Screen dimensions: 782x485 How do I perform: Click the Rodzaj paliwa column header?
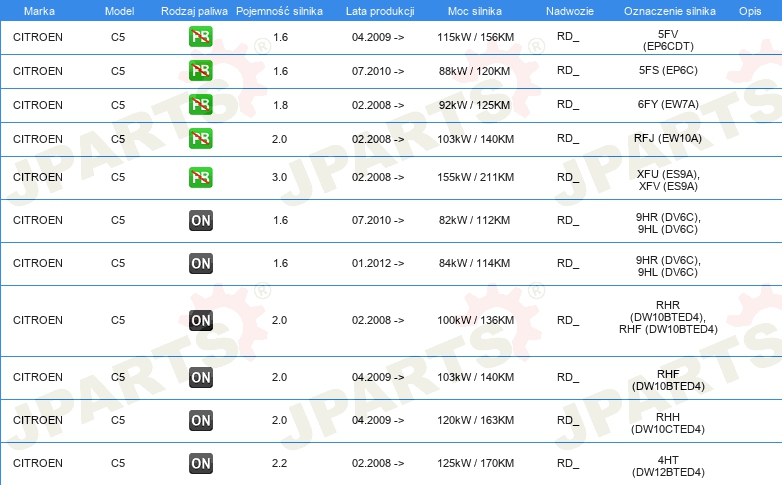(x=194, y=11)
